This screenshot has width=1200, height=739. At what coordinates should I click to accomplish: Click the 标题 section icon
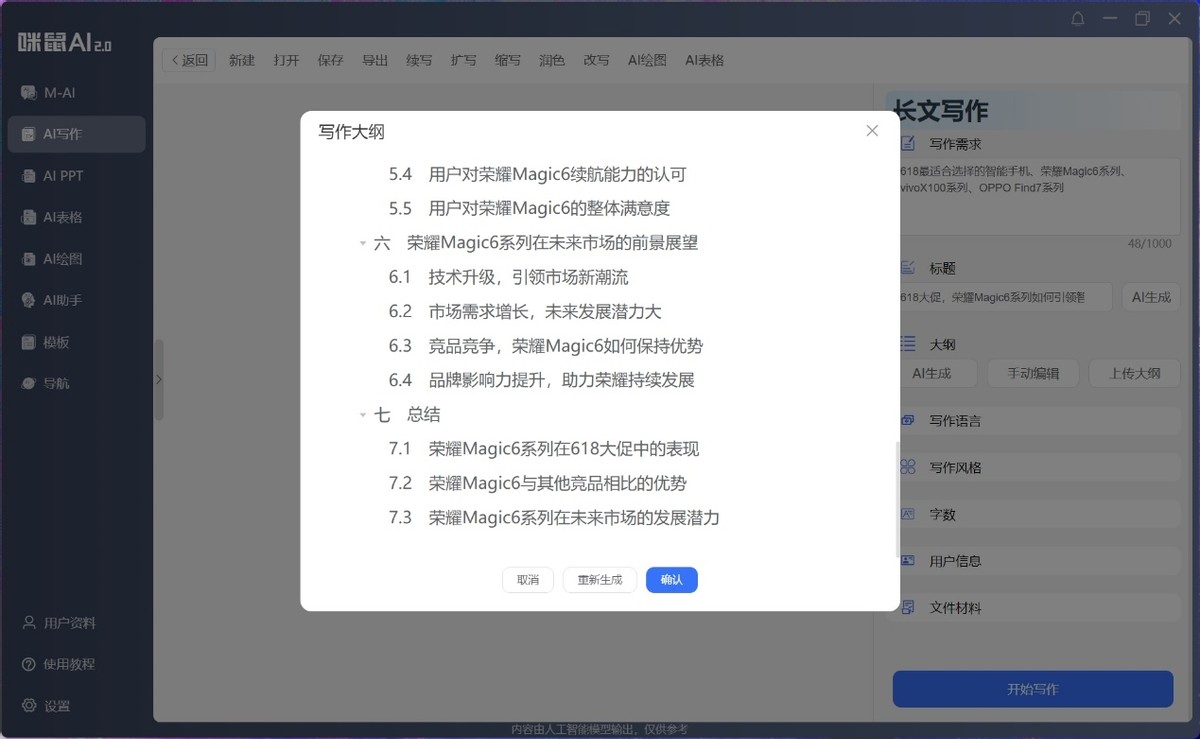[907, 268]
